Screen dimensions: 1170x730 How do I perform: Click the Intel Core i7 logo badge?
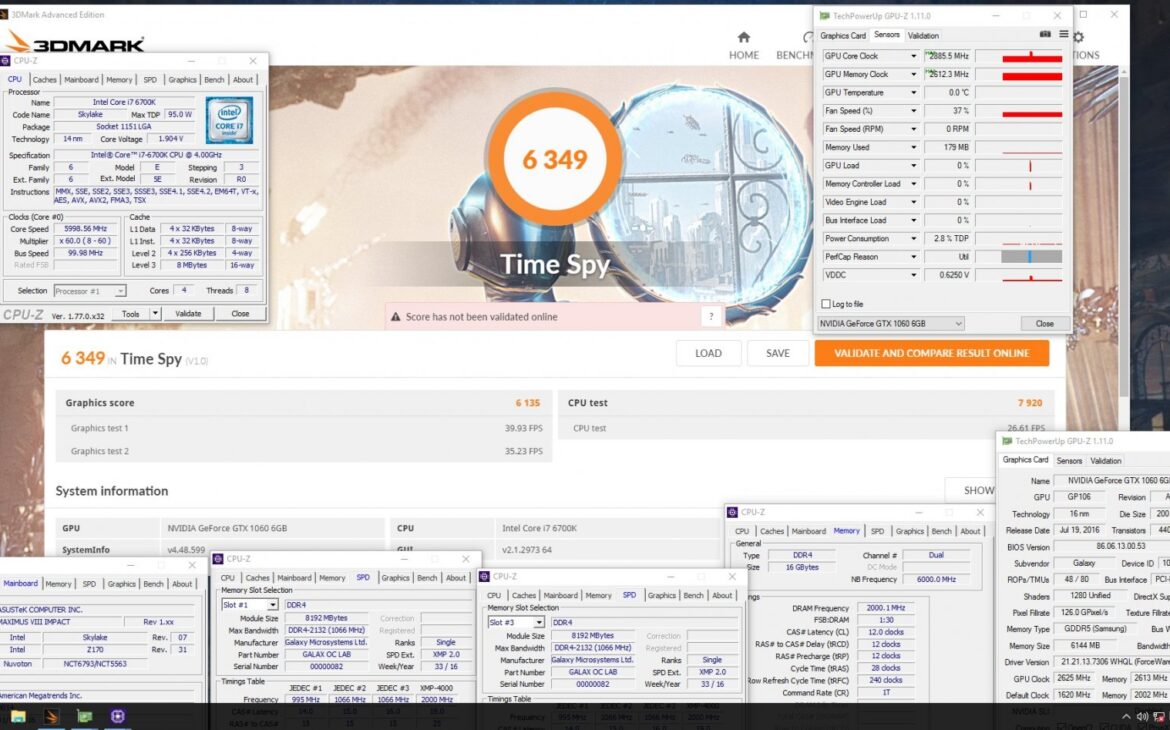(x=228, y=120)
